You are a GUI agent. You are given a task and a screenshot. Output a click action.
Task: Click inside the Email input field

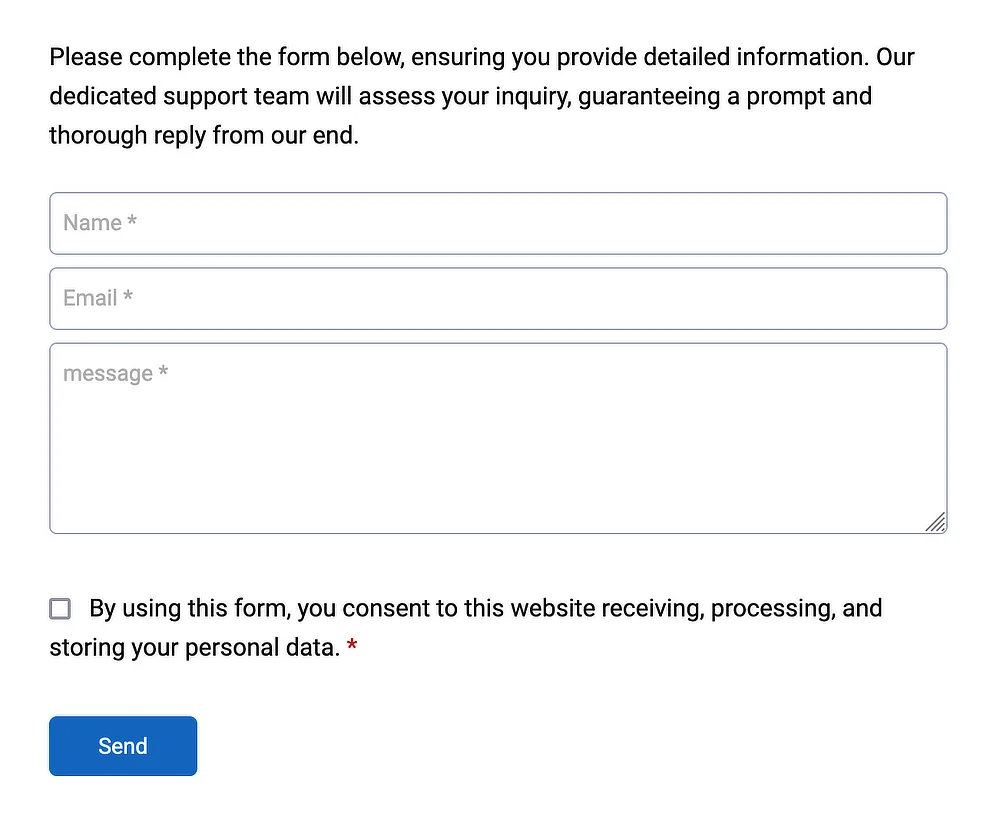(x=499, y=298)
